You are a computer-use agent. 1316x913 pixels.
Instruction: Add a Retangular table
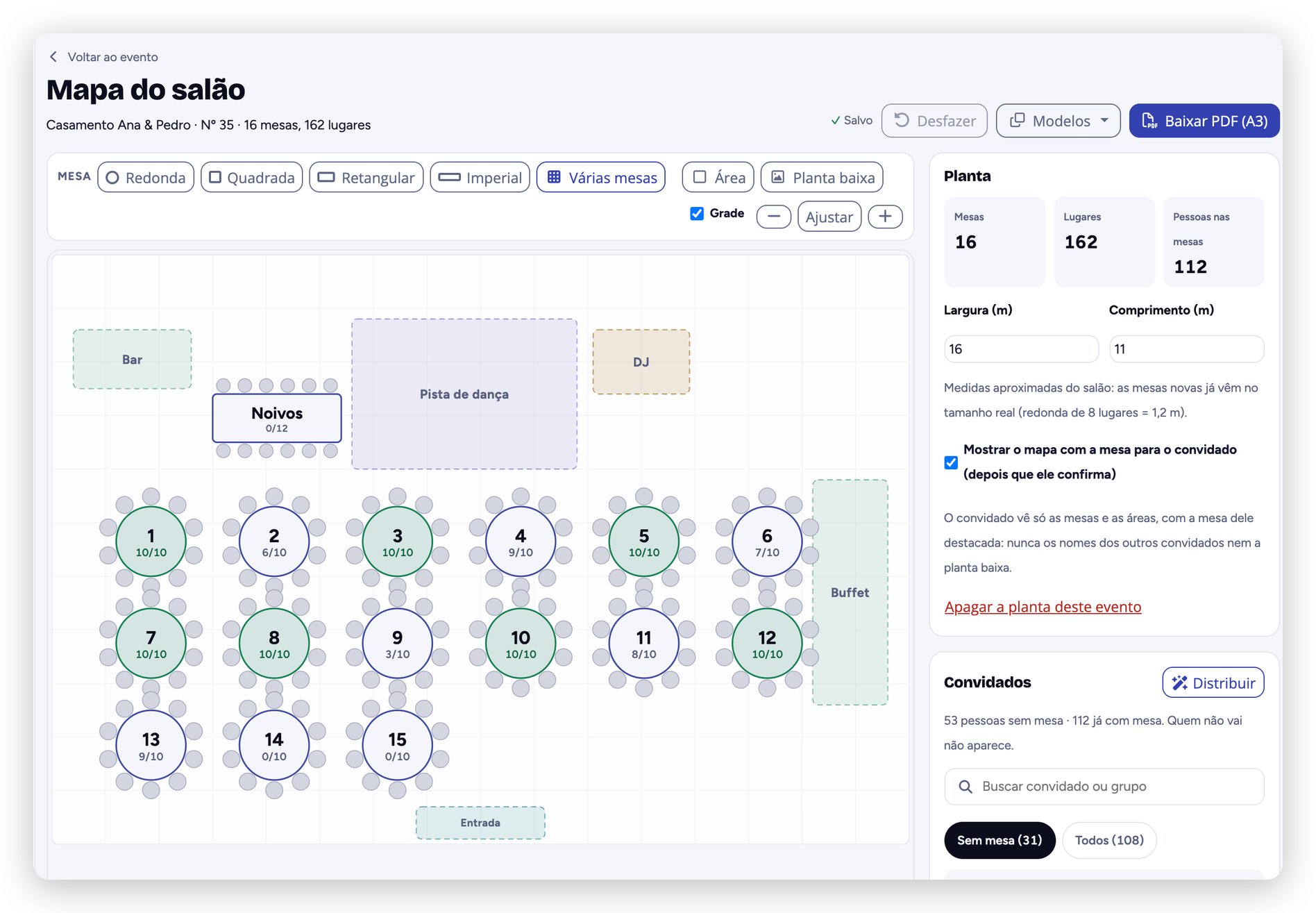coord(366,178)
